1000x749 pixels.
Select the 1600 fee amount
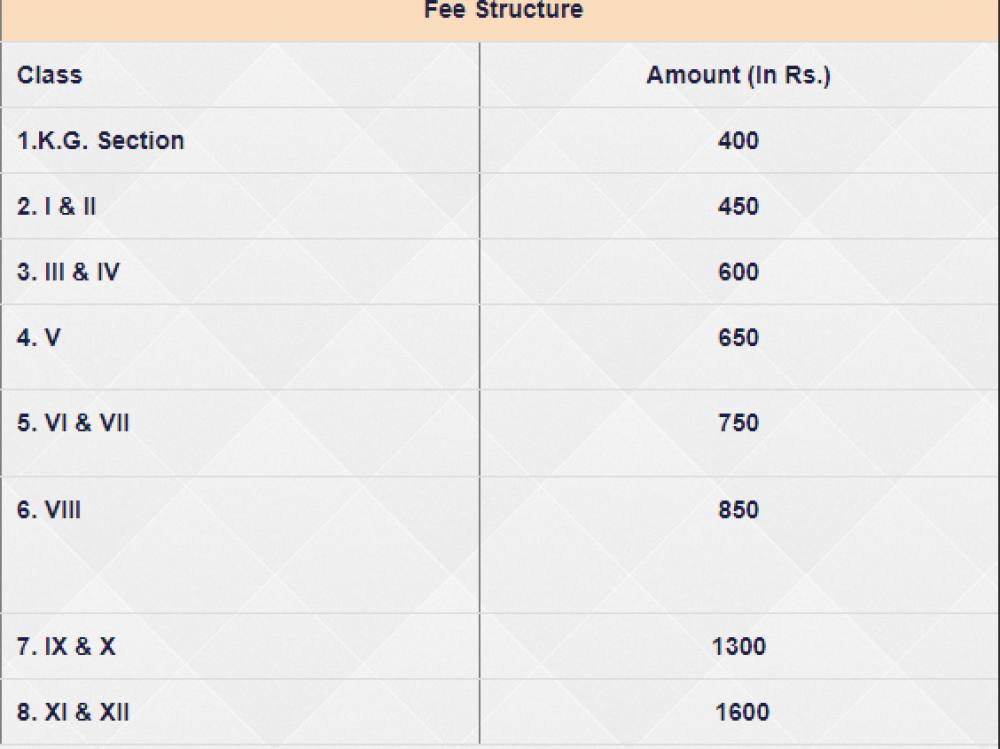[741, 713]
